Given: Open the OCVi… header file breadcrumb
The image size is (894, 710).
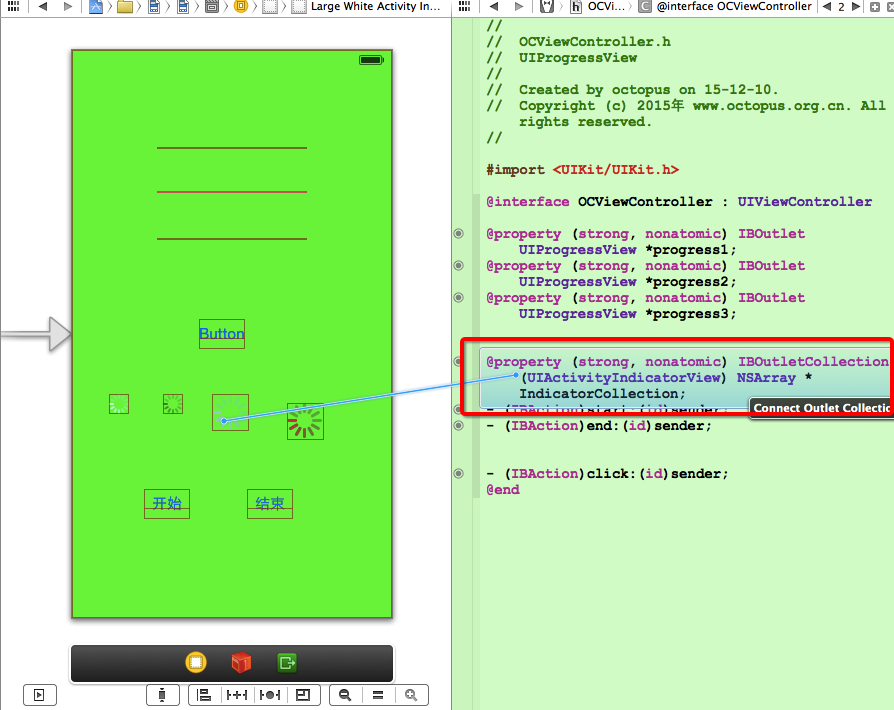Looking at the screenshot, I should point(598,7).
